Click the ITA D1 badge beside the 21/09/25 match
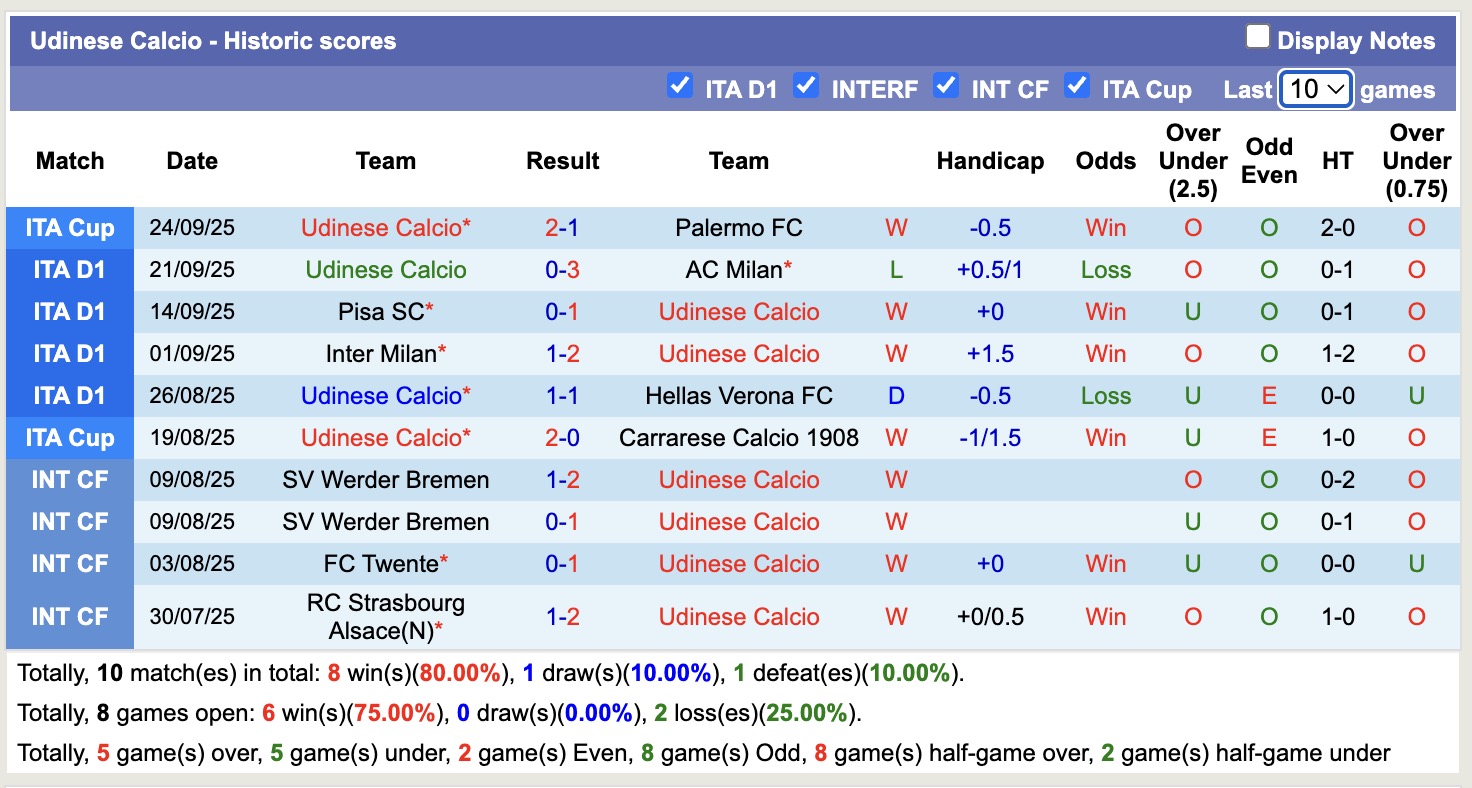The height and width of the screenshot is (788, 1472). pyautogui.click(x=69, y=269)
